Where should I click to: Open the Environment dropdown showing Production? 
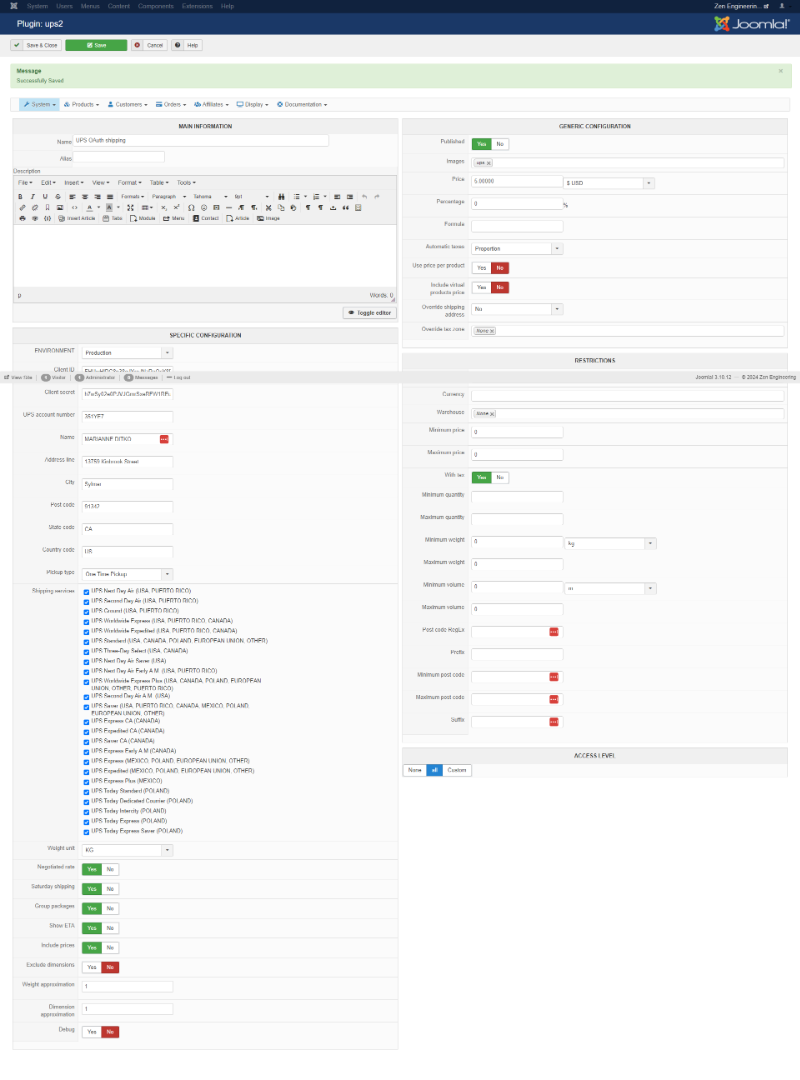pyautogui.click(x=127, y=353)
